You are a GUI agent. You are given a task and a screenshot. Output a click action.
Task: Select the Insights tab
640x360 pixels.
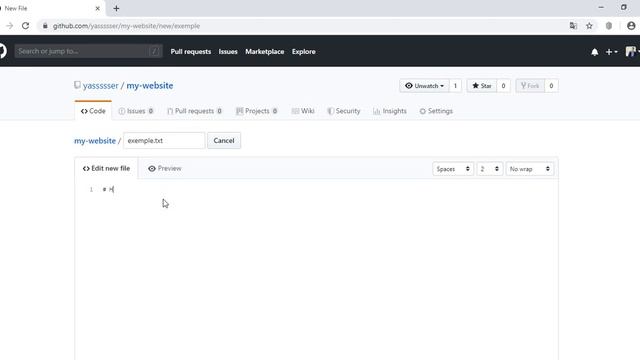point(390,111)
